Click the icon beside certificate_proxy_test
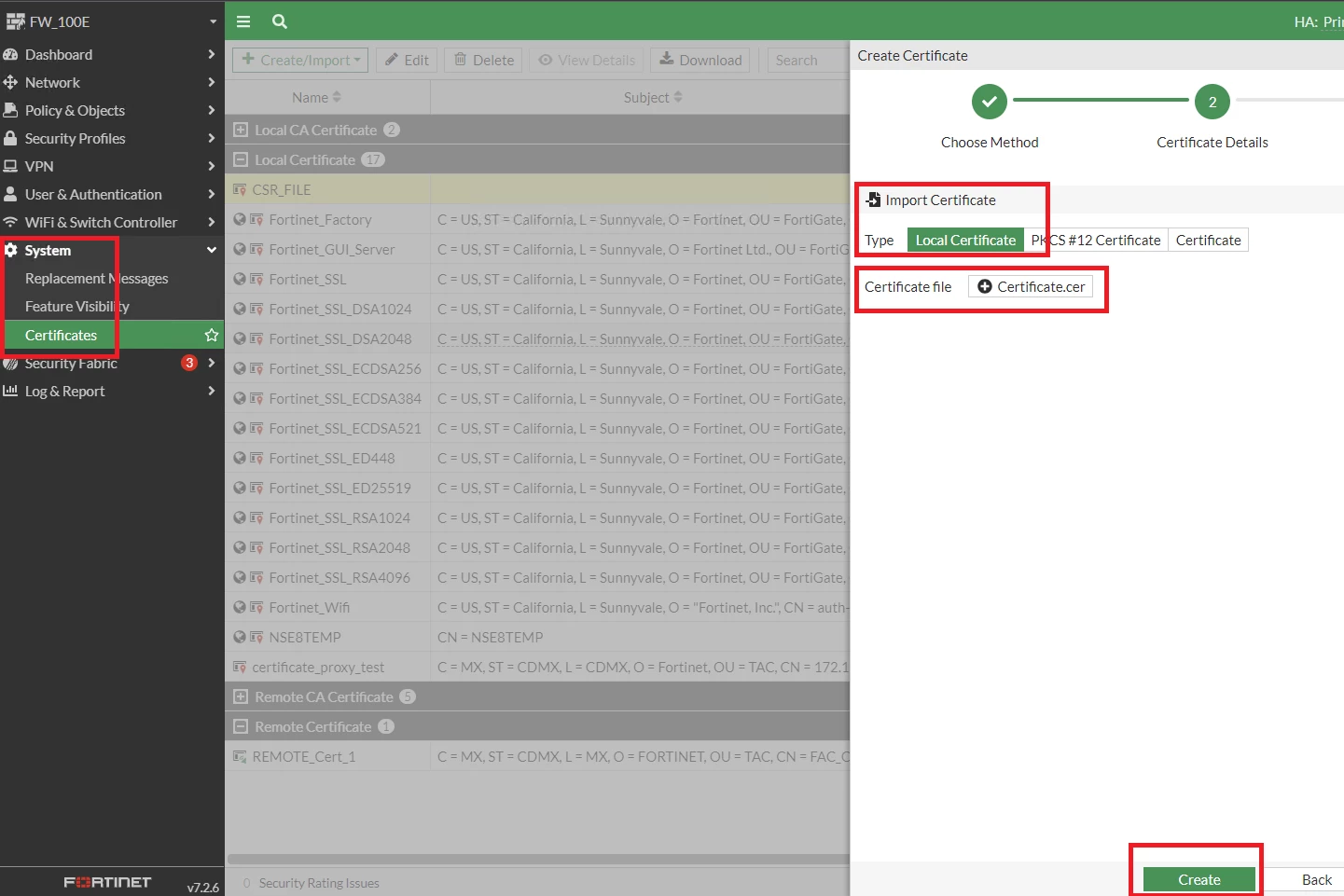 click(x=240, y=667)
